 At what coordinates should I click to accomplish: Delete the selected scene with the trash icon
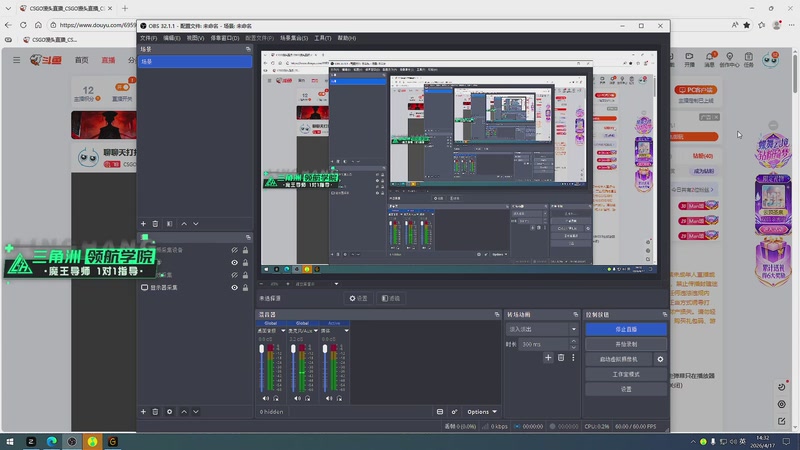pos(156,223)
